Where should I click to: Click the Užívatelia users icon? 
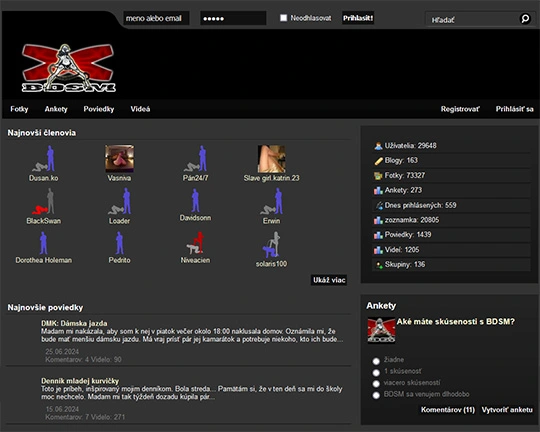click(x=378, y=146)
